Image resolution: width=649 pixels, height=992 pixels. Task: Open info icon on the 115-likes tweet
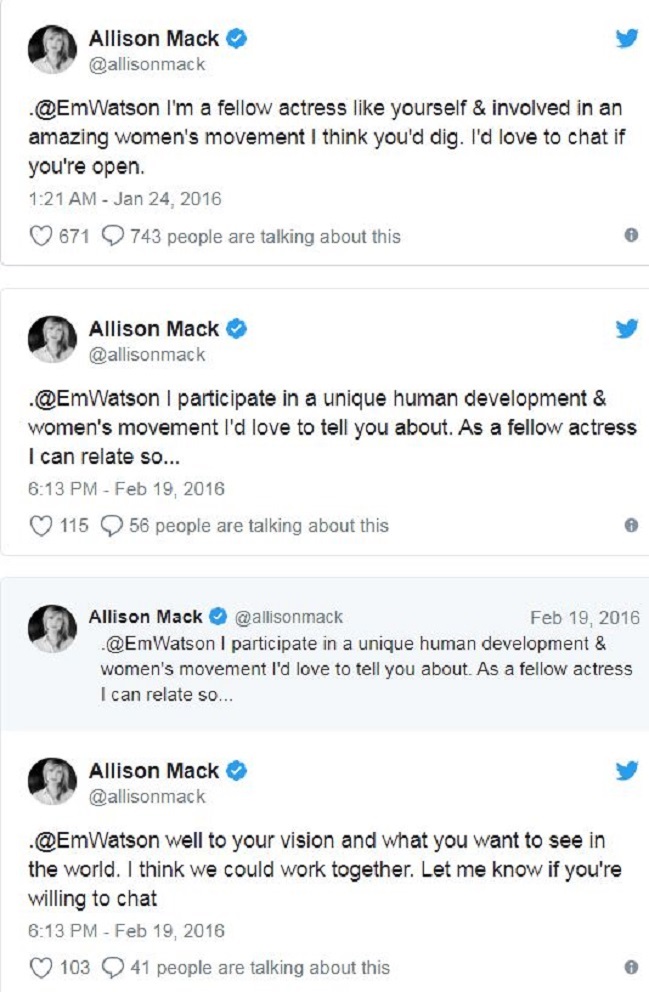631,525
